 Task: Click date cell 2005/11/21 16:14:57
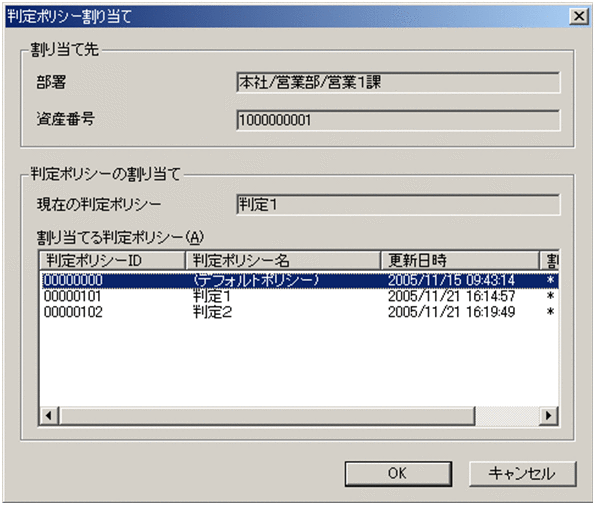coord(451,296)
